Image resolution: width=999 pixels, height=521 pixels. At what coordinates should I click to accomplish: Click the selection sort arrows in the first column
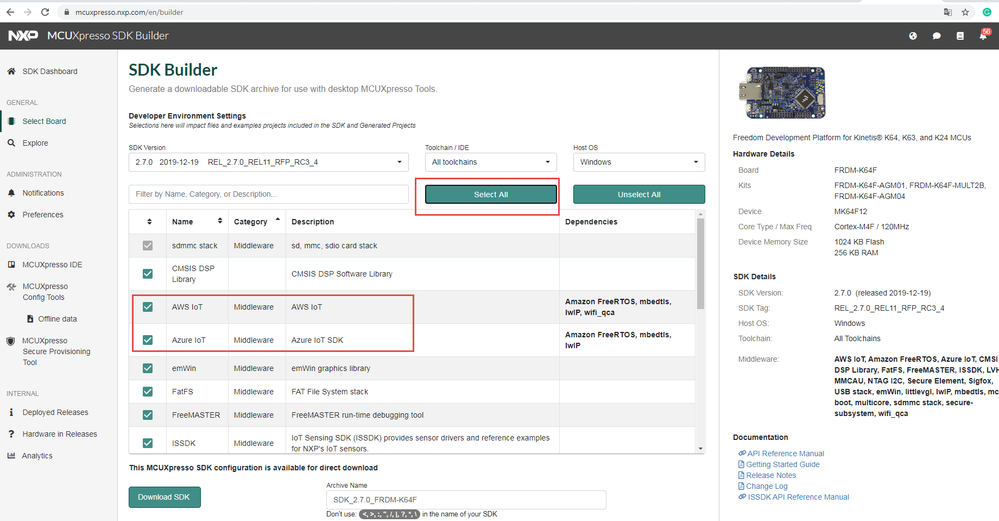tap(149, 222)
